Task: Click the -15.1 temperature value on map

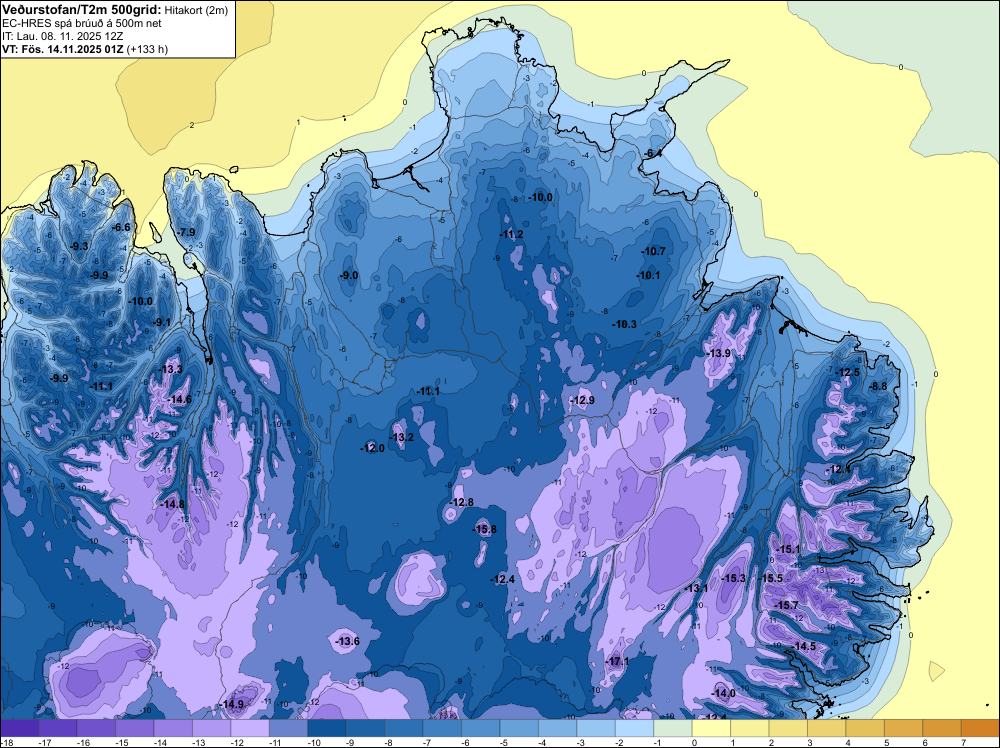Action: (x=788, y=550)
